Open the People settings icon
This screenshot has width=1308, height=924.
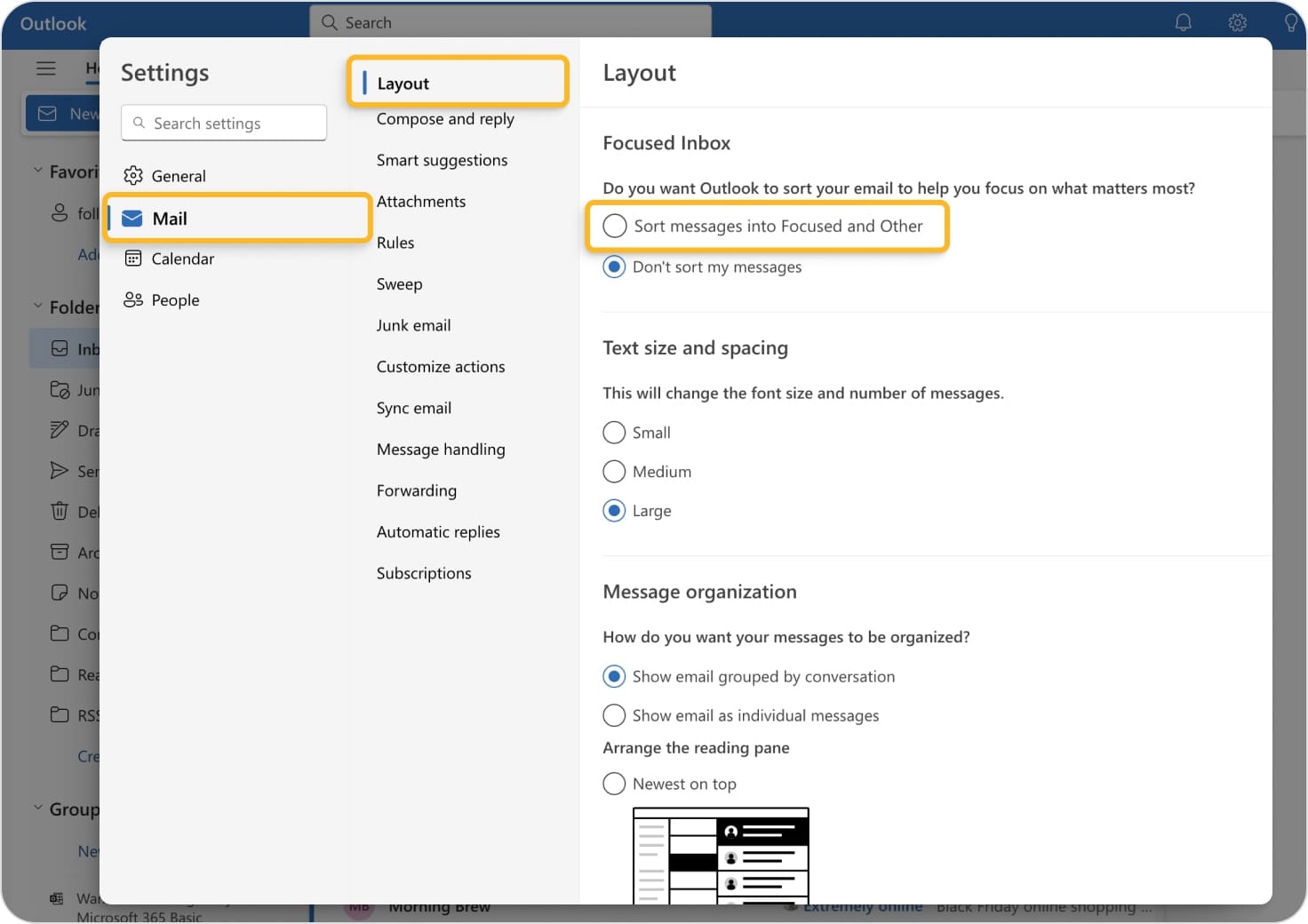132,299
